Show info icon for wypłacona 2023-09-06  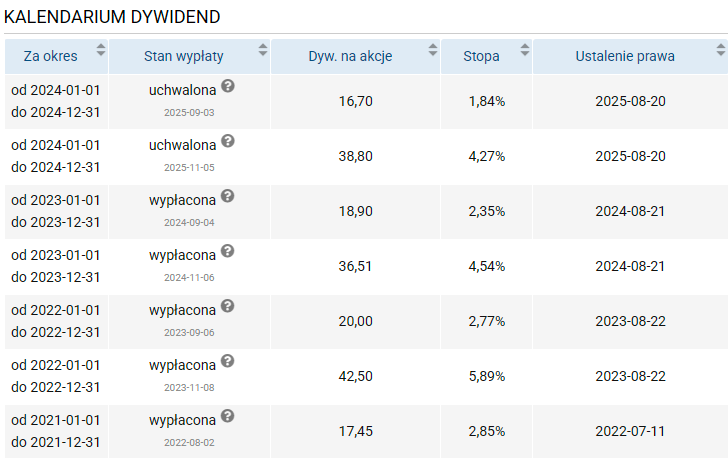click(228, 306)
